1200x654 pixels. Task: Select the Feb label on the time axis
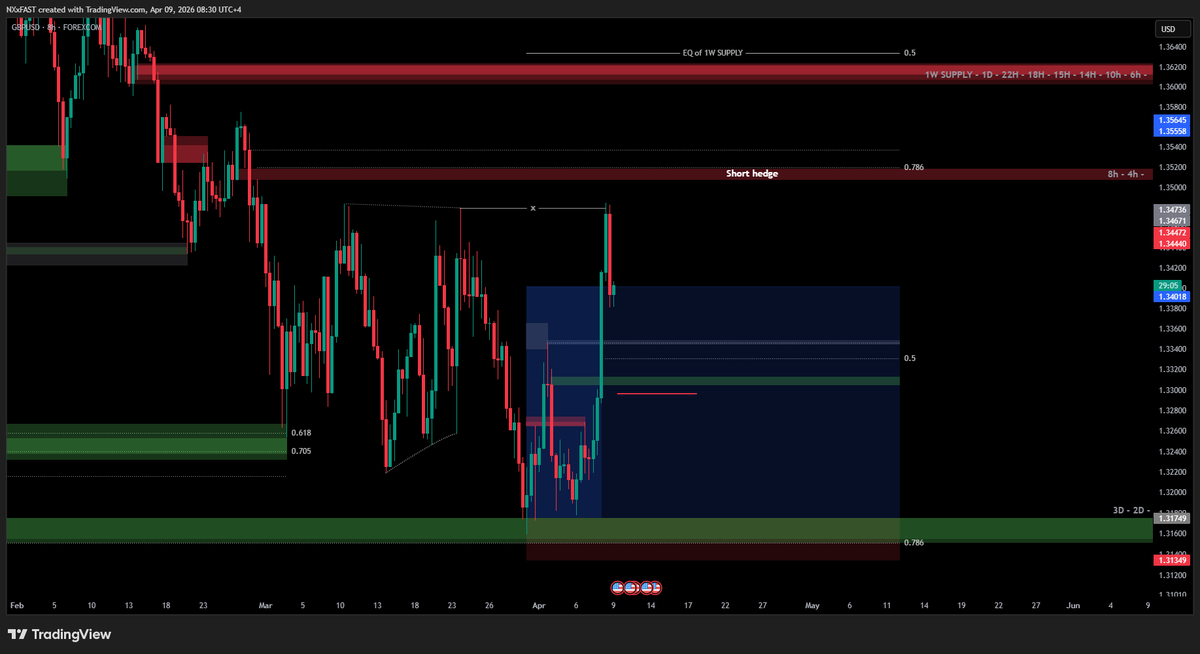16,606
